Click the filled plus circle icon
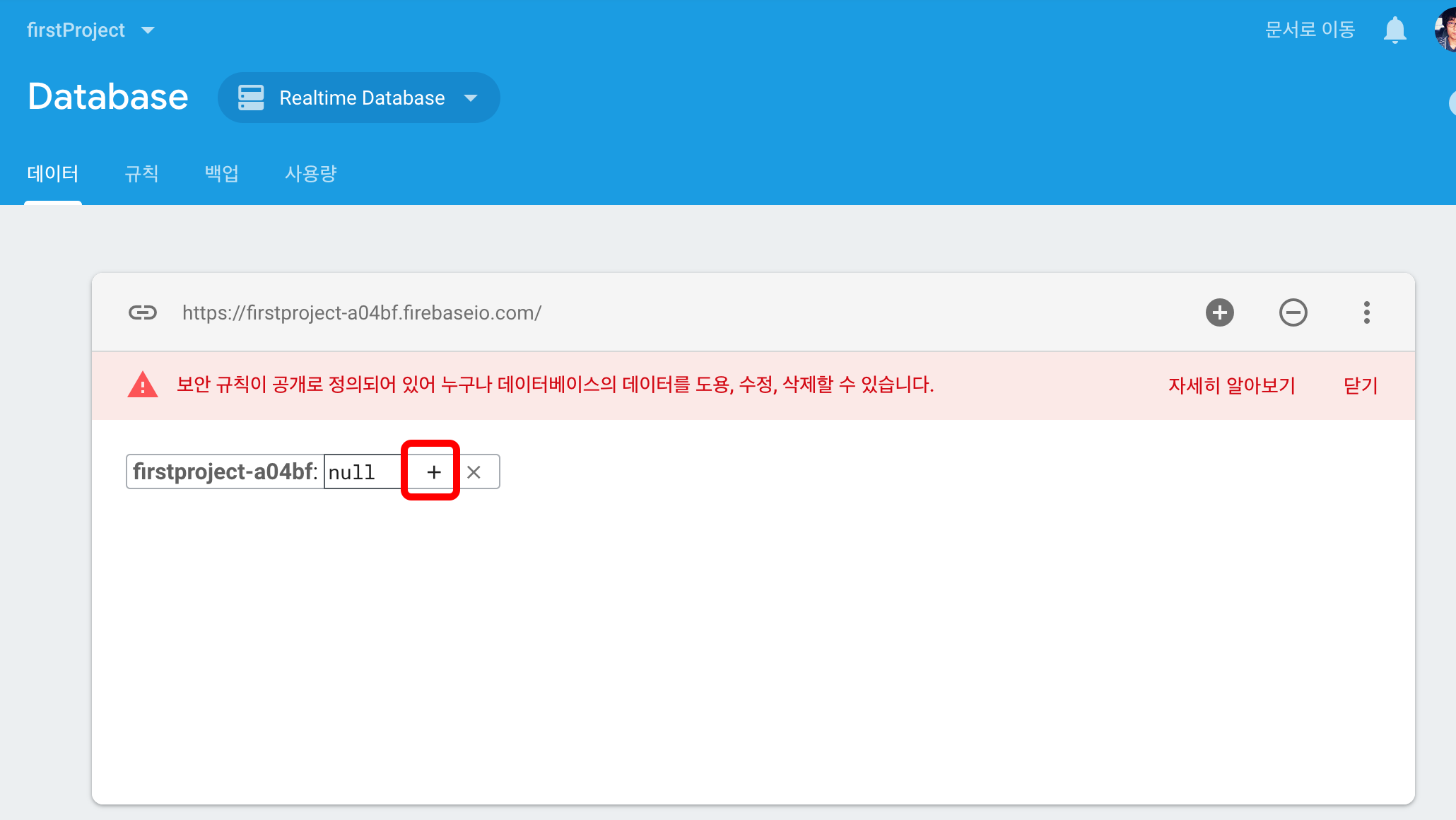1456x820 pixels. tap(1219, 312)
